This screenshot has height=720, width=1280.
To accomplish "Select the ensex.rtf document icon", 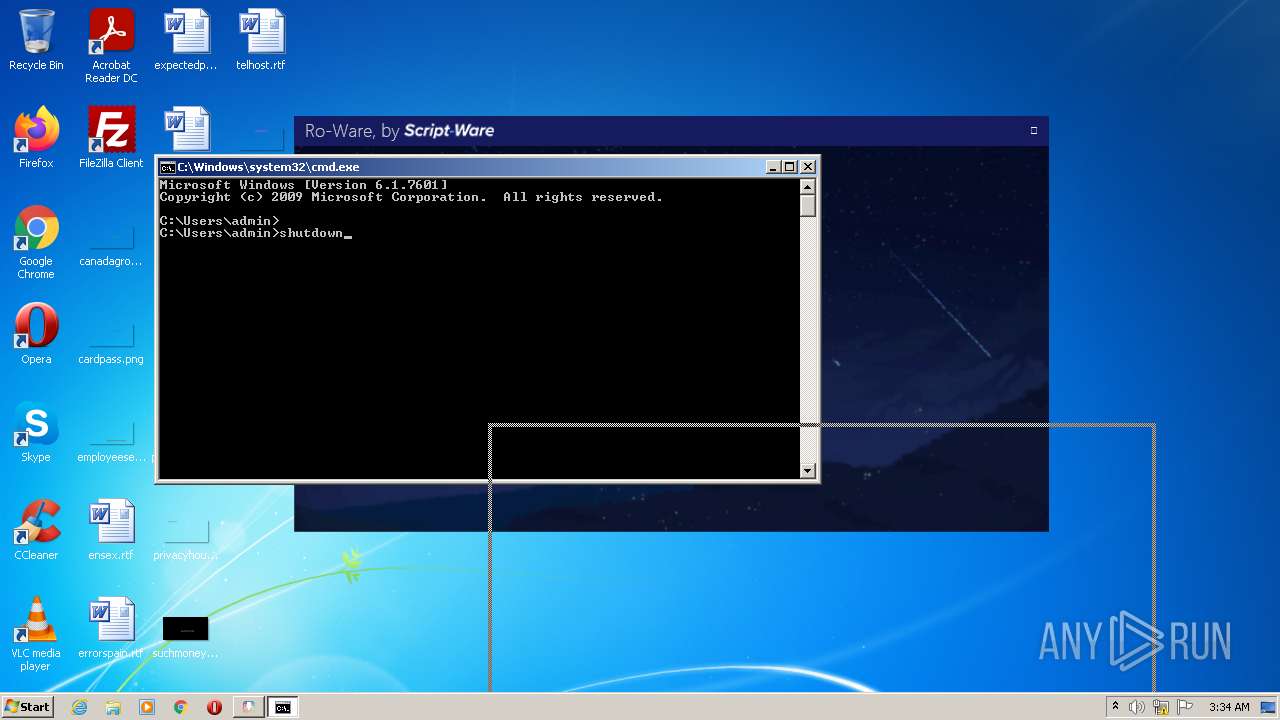I will click(x=111, y=530).
